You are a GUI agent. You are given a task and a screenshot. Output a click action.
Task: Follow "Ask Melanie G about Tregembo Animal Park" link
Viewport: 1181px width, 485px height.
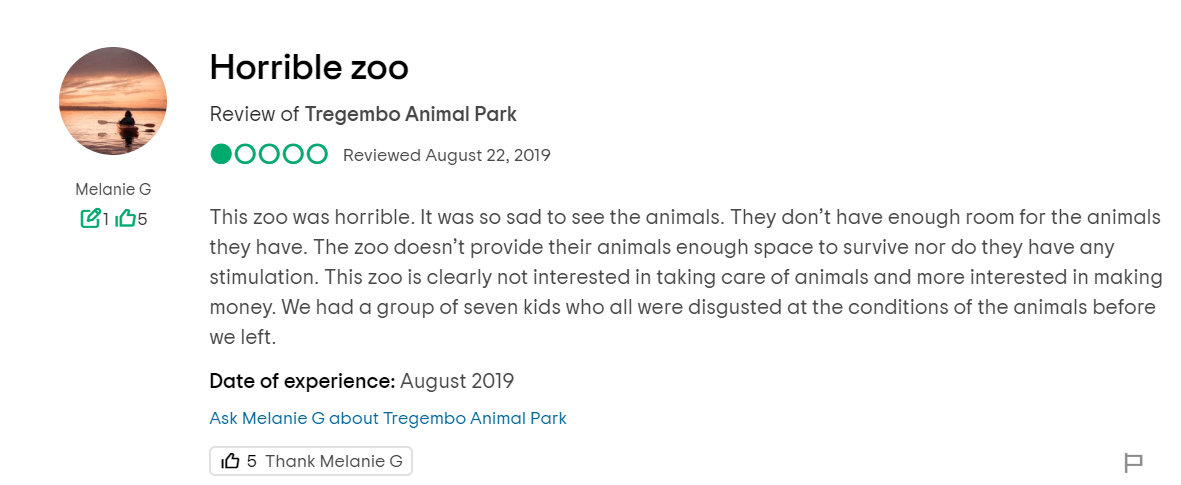tap(388, 418)
